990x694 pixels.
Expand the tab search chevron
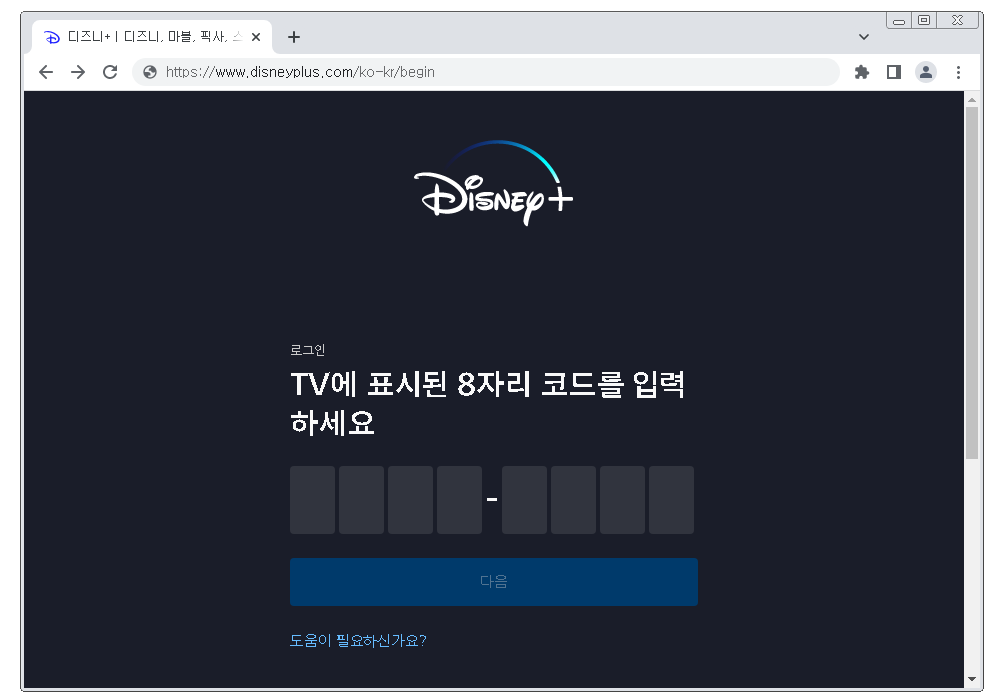coord(864,37)
